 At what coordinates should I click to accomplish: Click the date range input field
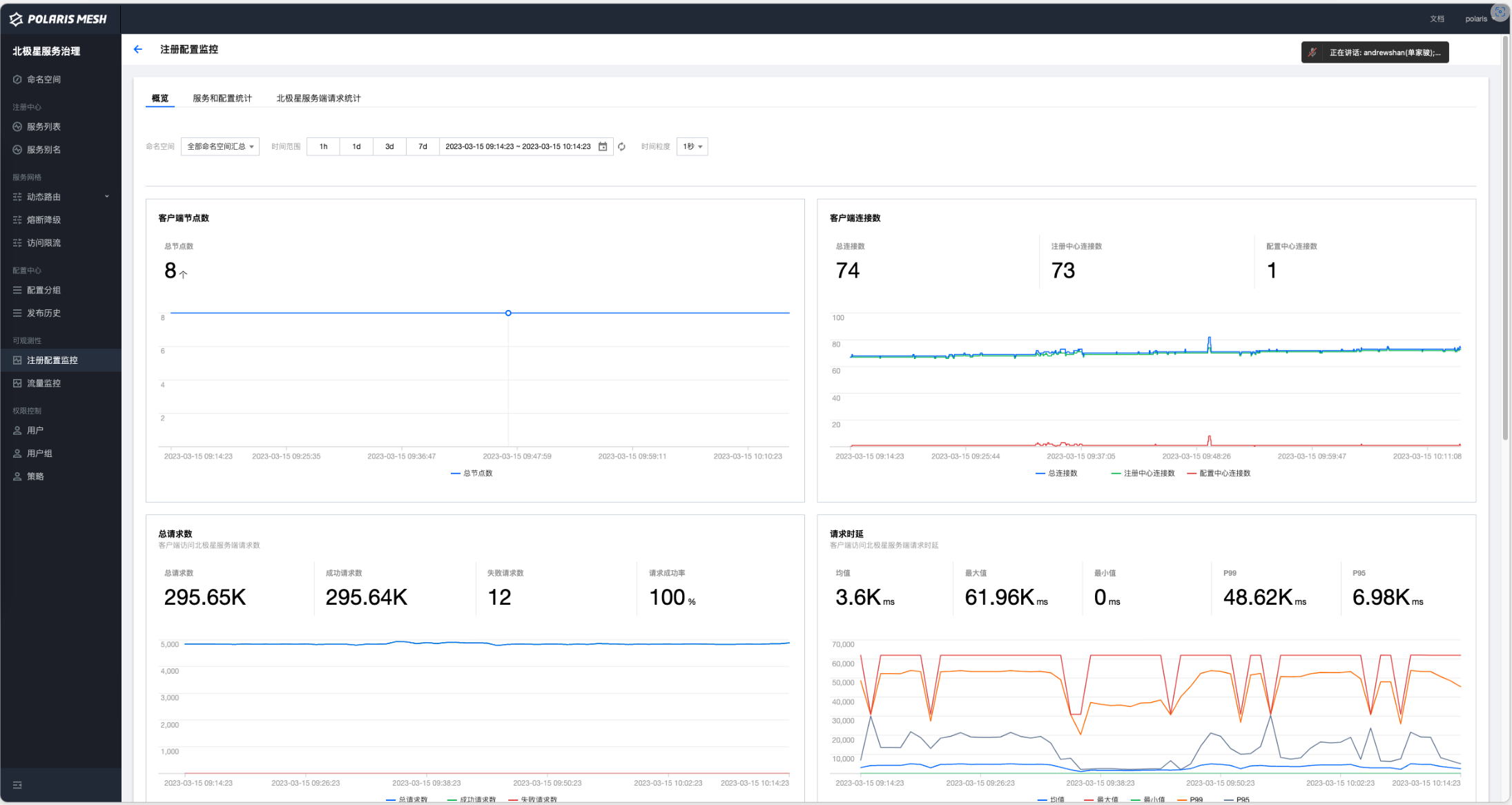coord(518,146)
